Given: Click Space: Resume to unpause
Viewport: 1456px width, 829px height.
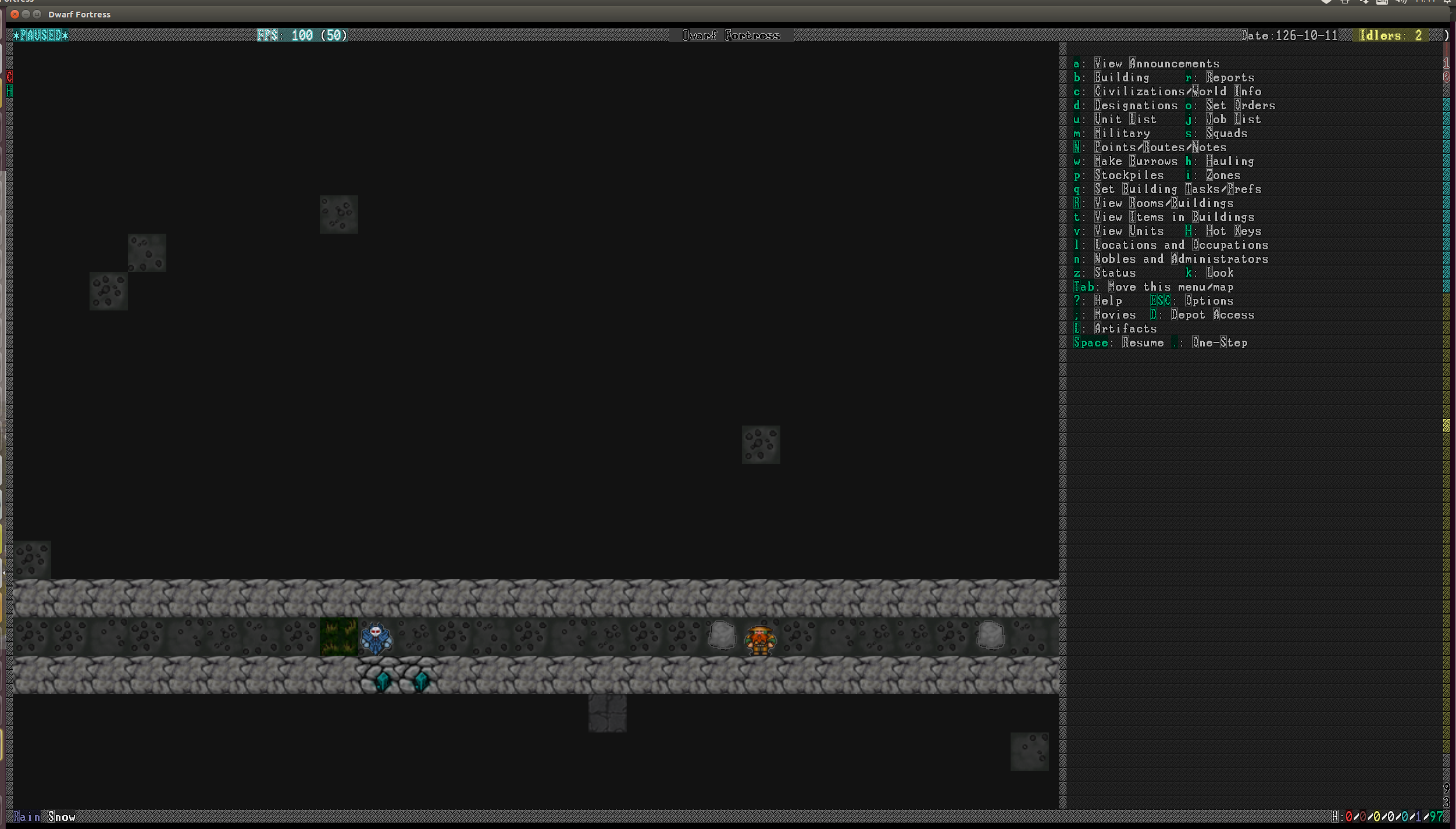Looking at the screenshot, I should 1118,342.
